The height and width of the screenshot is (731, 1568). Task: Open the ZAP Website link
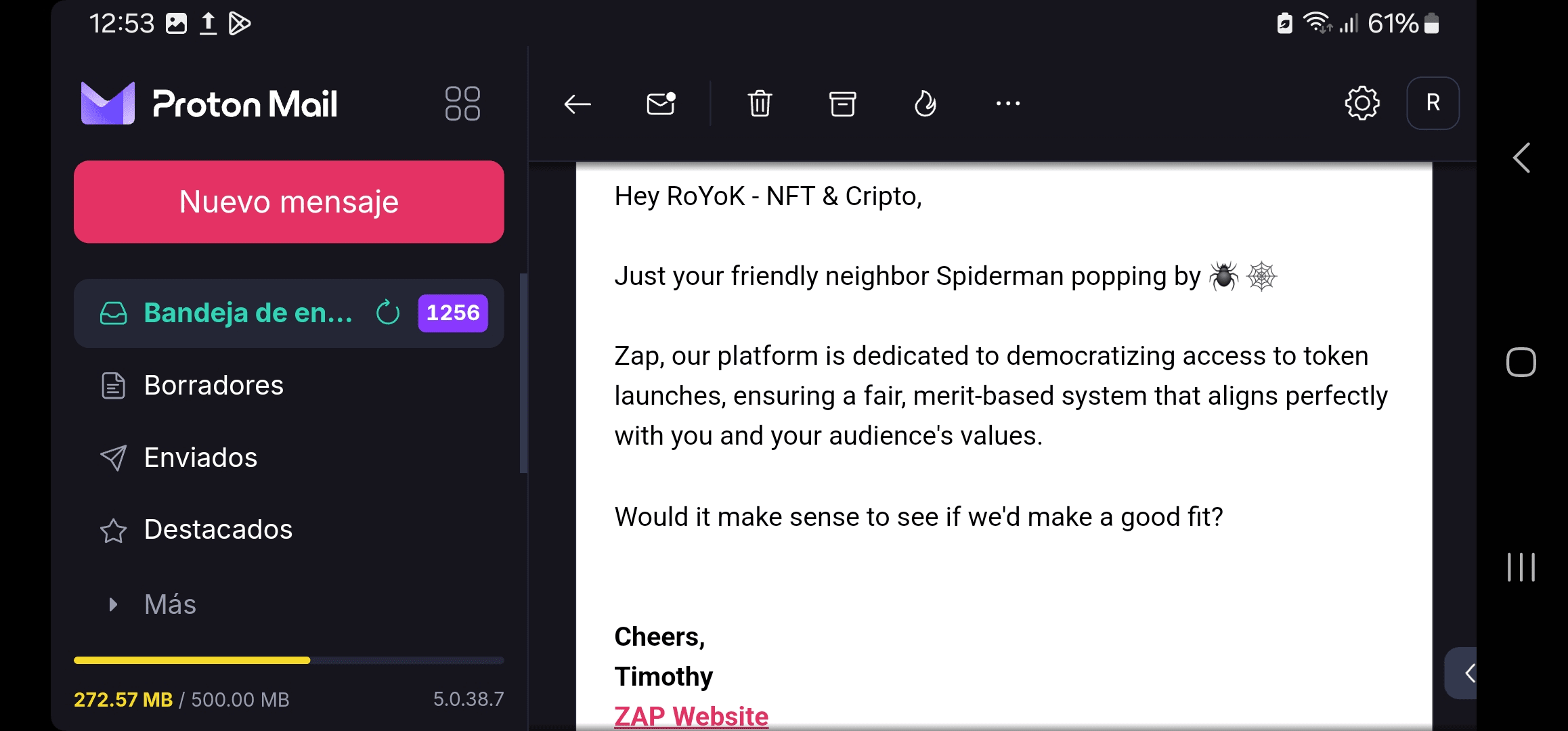pos(691,716)
